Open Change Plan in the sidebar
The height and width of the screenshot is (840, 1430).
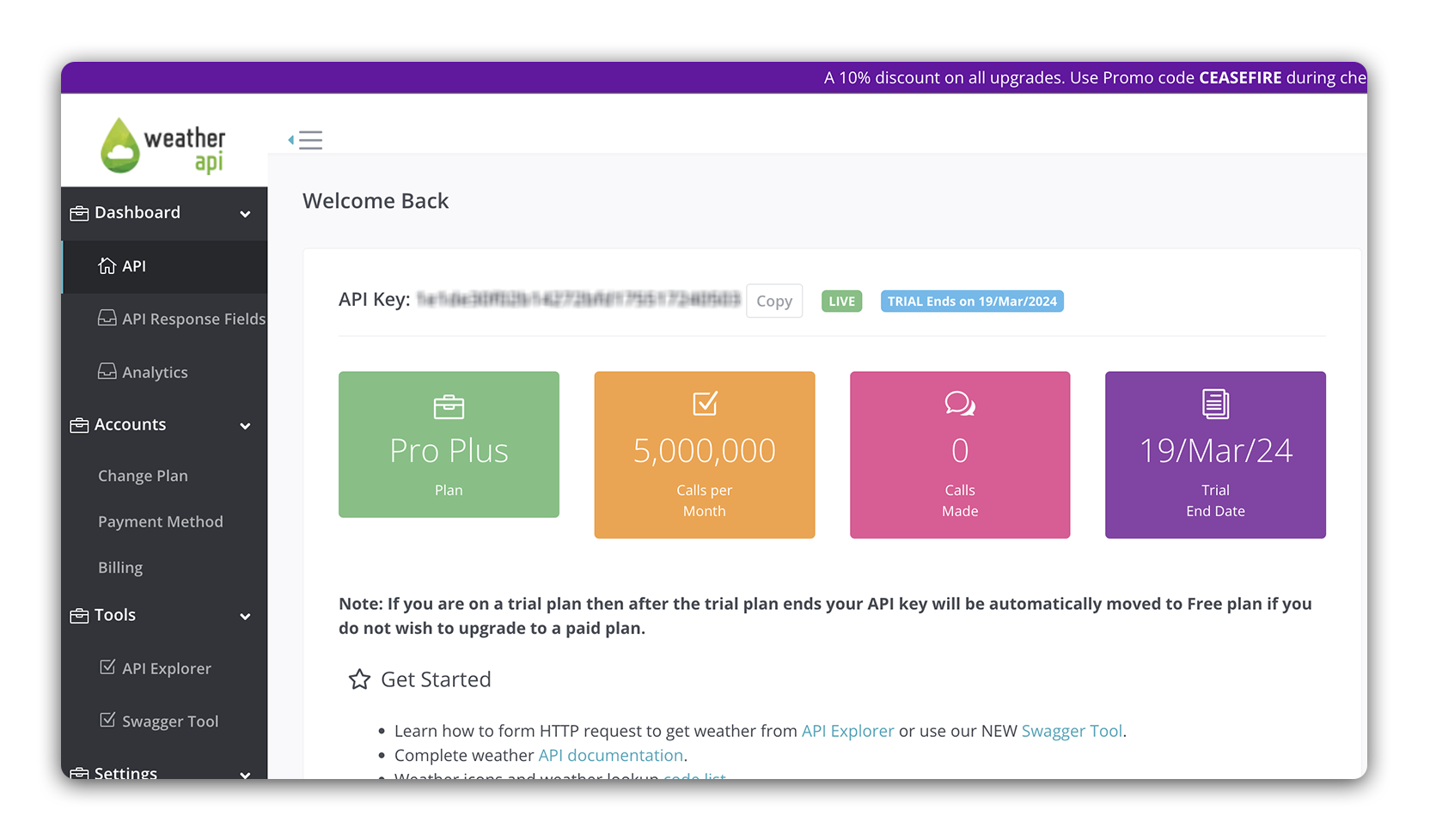143,476
